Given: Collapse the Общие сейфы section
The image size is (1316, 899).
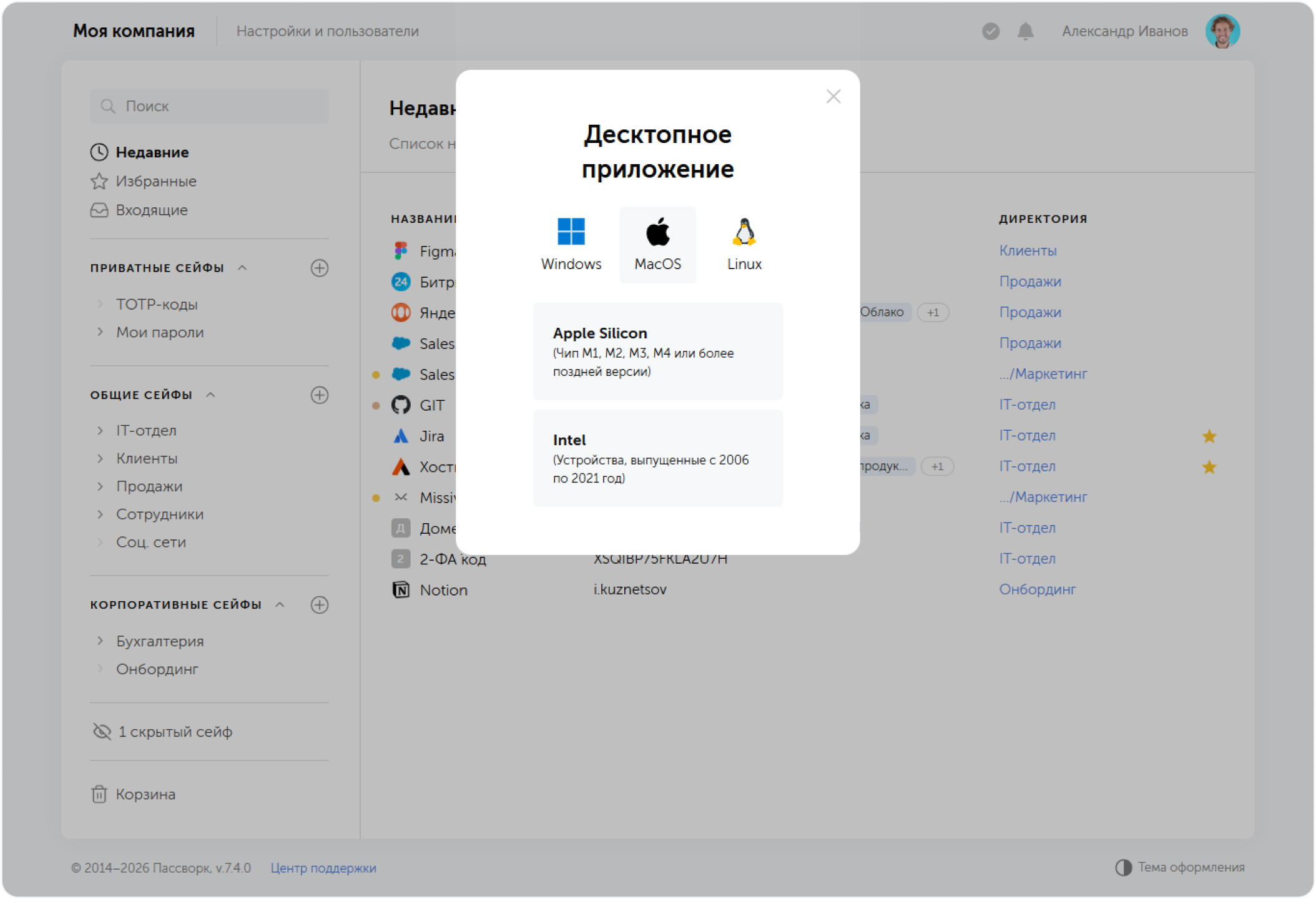Looking at the screenshot, I should (x=210, y=395).
